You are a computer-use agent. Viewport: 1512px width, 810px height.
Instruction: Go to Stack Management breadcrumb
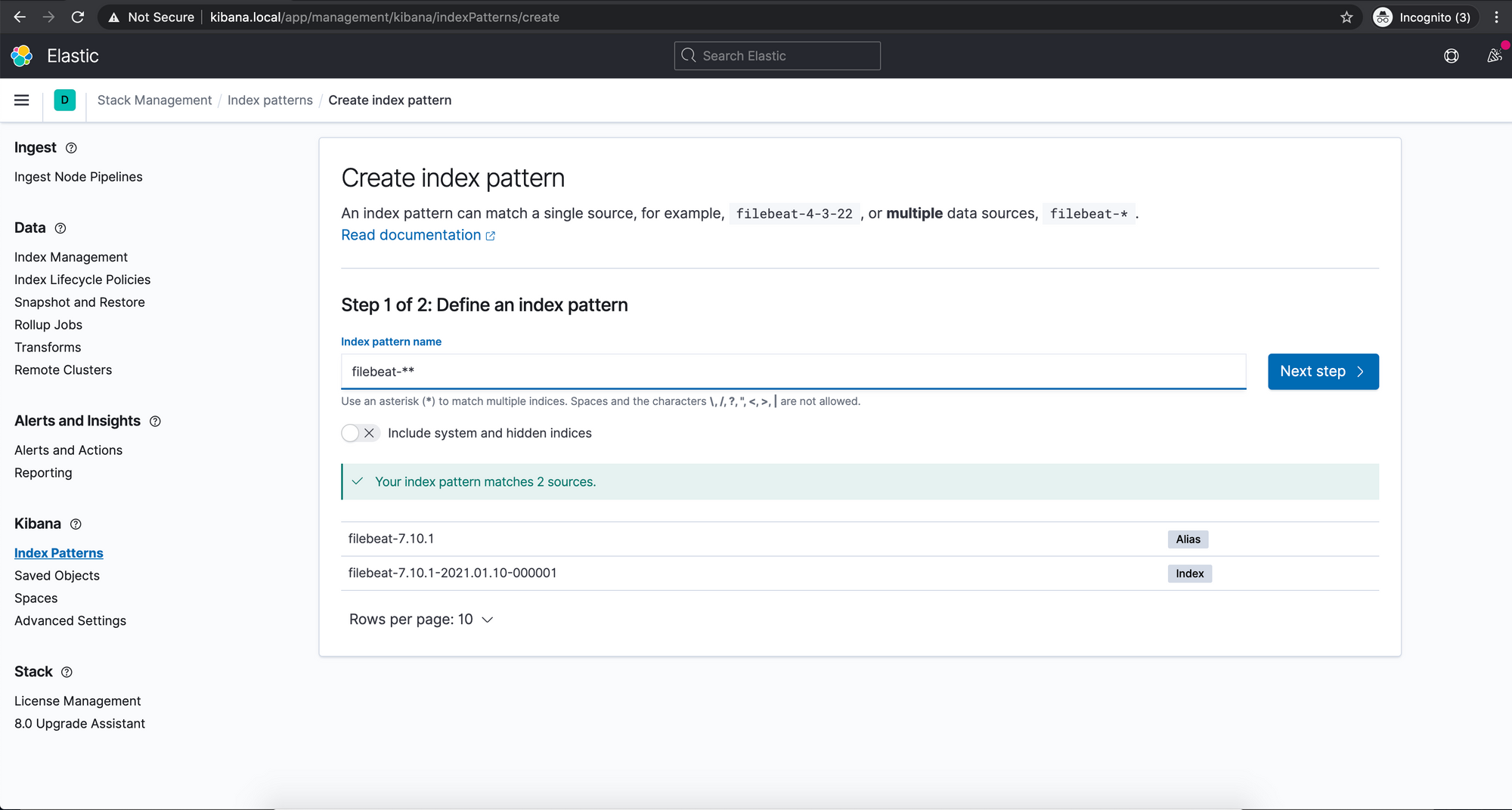coord(154,100)
